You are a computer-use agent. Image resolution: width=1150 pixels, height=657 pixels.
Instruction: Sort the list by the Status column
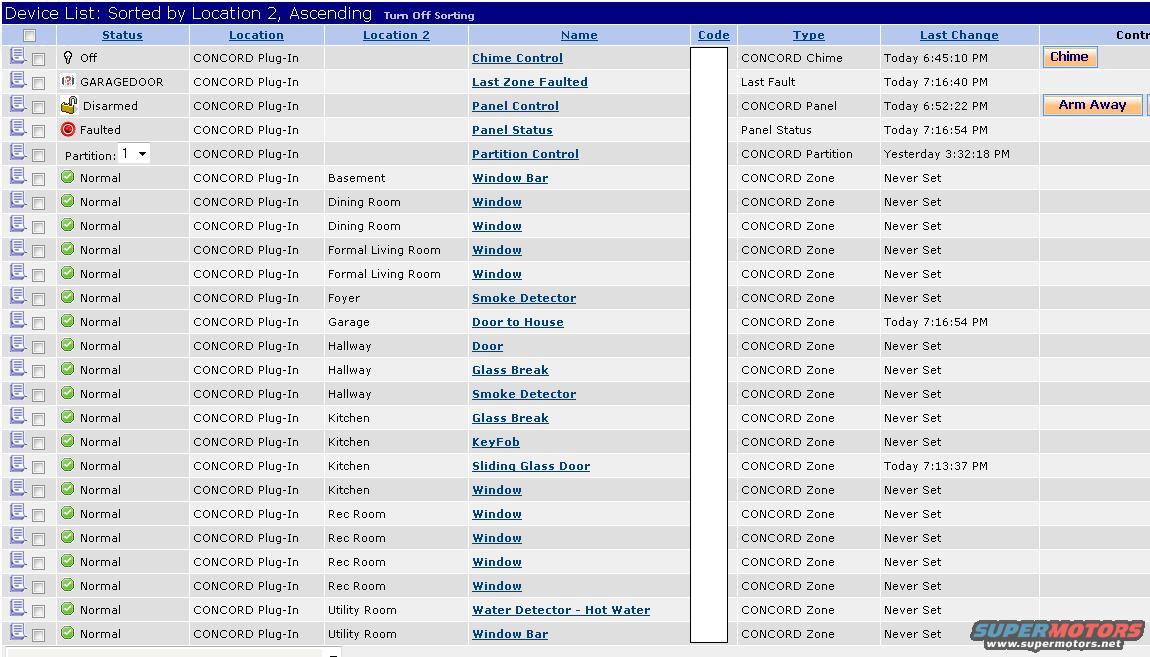pos(122,35)
